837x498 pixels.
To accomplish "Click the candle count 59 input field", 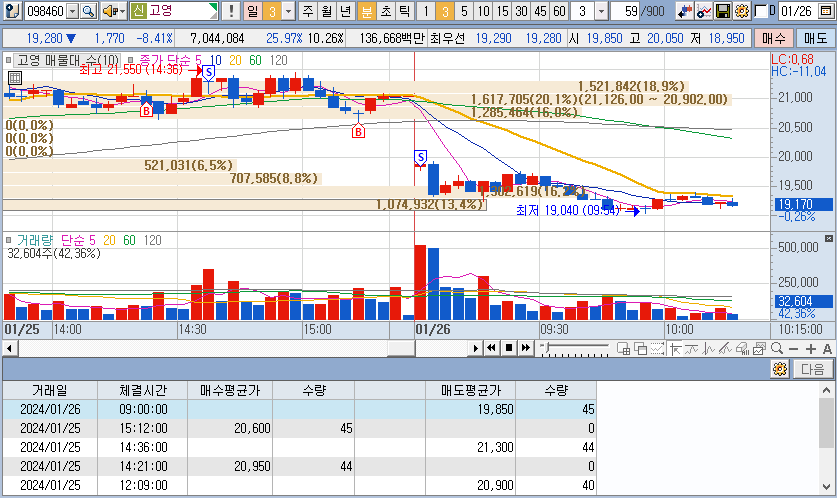I will pos(625,11).
